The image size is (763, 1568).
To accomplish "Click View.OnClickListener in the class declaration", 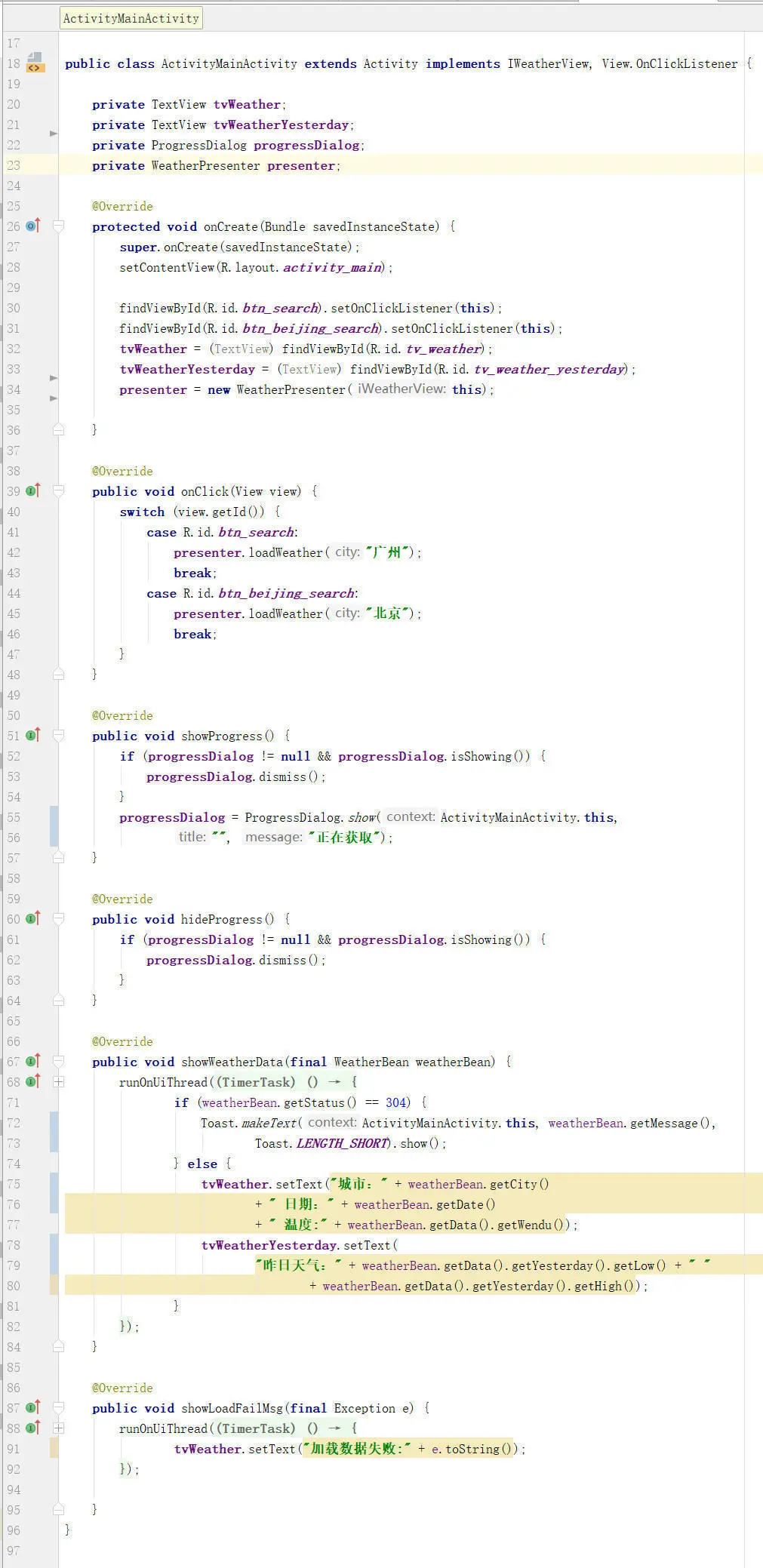I will (x=669, y=63).
